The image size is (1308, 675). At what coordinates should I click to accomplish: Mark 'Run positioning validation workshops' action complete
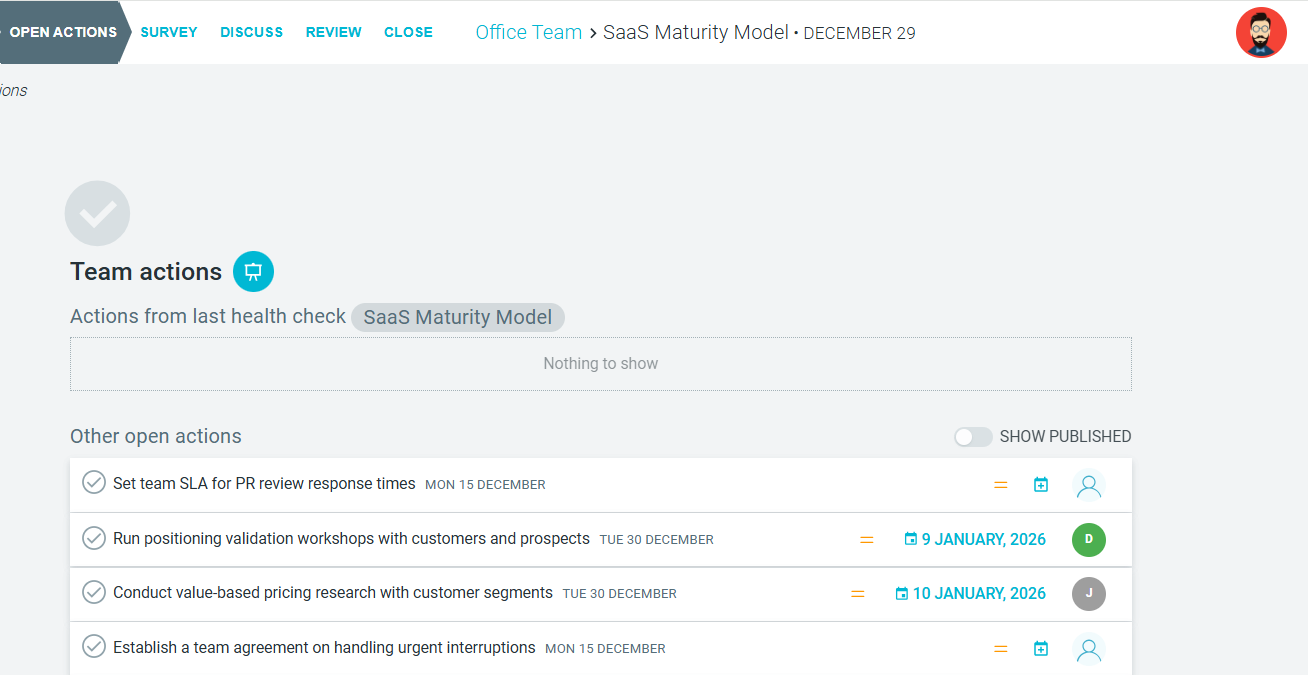tap(93, 538)
